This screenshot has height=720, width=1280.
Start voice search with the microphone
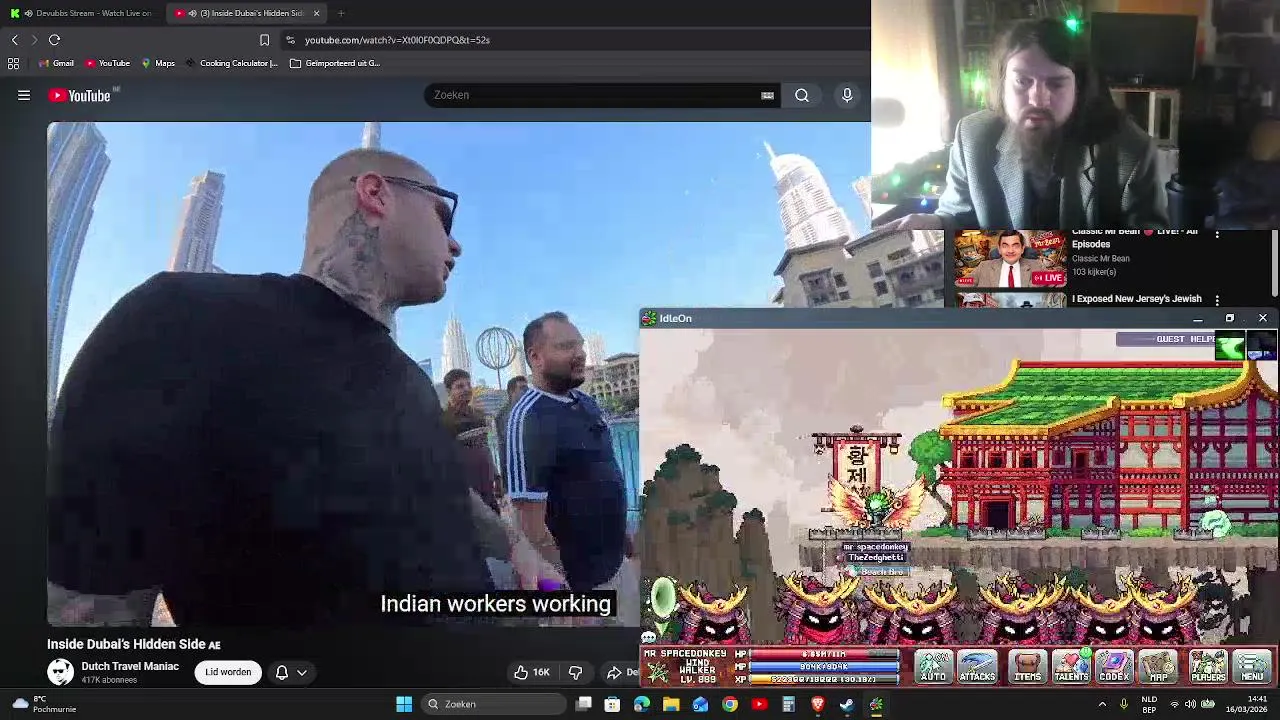[x=847, y=95]
